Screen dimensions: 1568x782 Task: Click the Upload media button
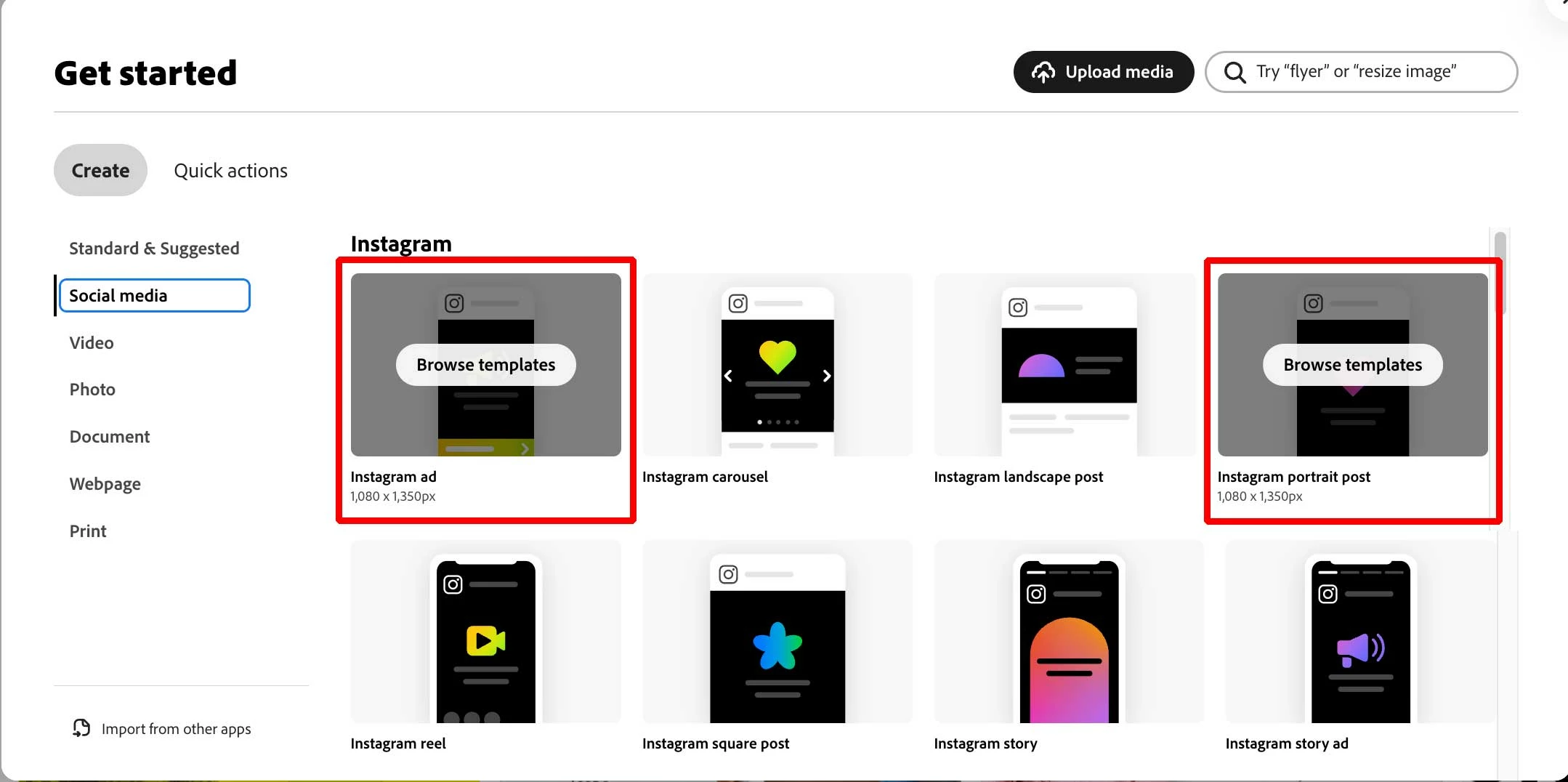tap(1103, 72)
